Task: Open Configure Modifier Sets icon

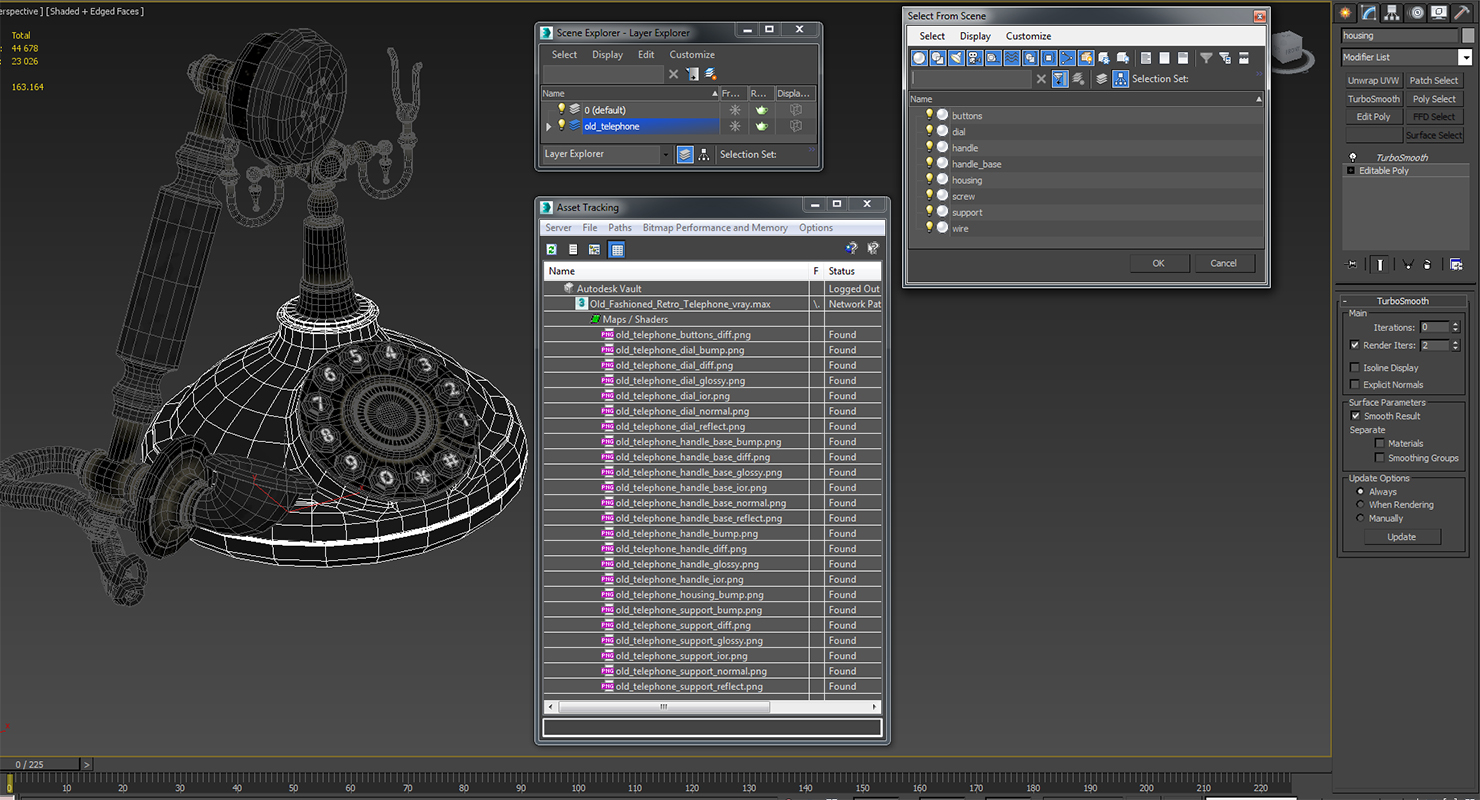Action: click(1456, 264)
